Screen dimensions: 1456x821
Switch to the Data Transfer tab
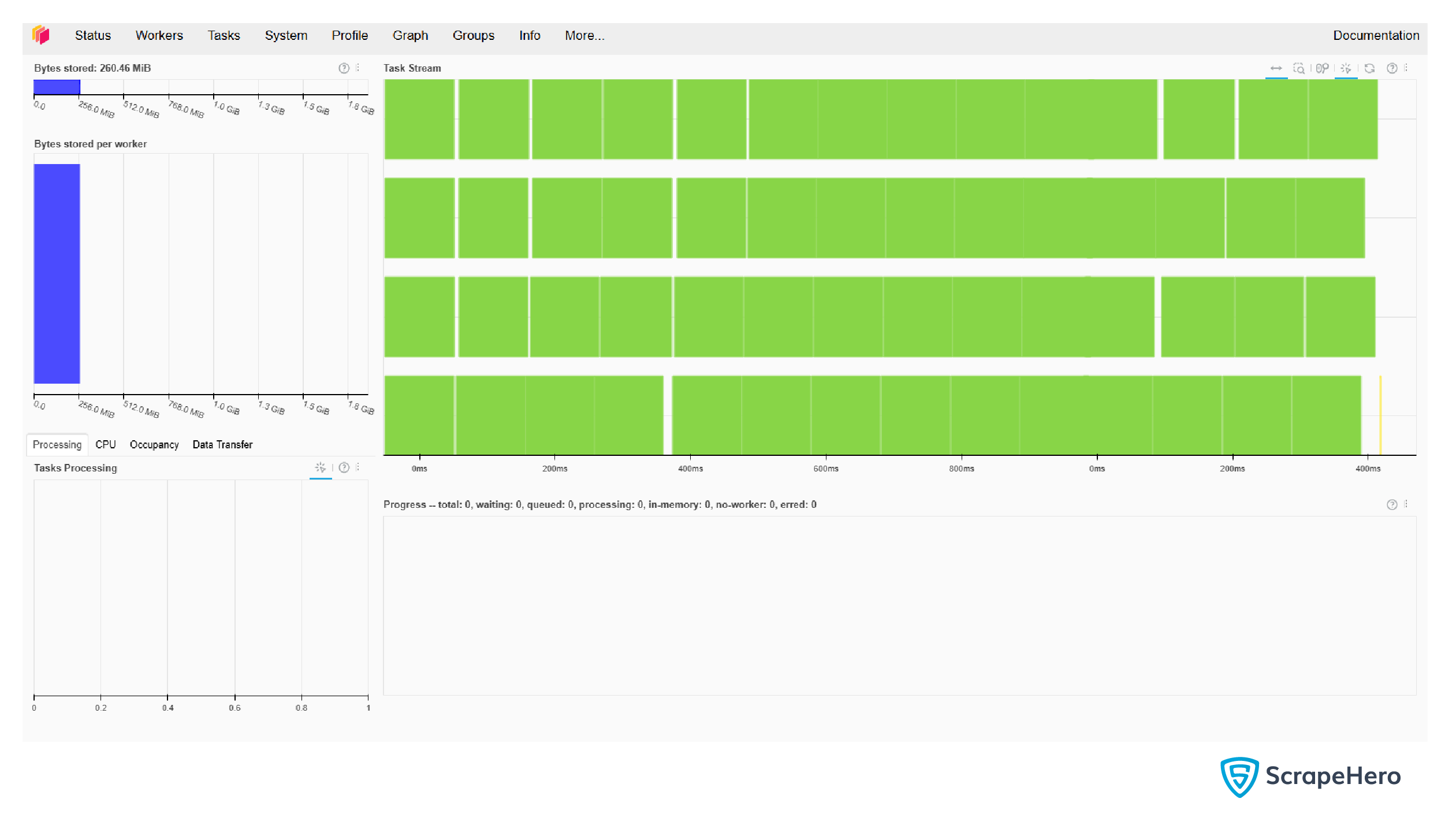[x=221, y=444]
